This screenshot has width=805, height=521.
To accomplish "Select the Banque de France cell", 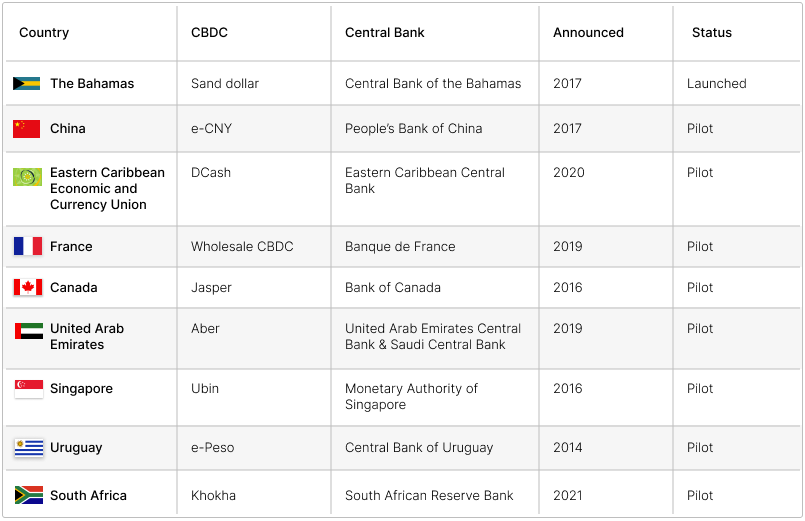I will tap(400, 246).
